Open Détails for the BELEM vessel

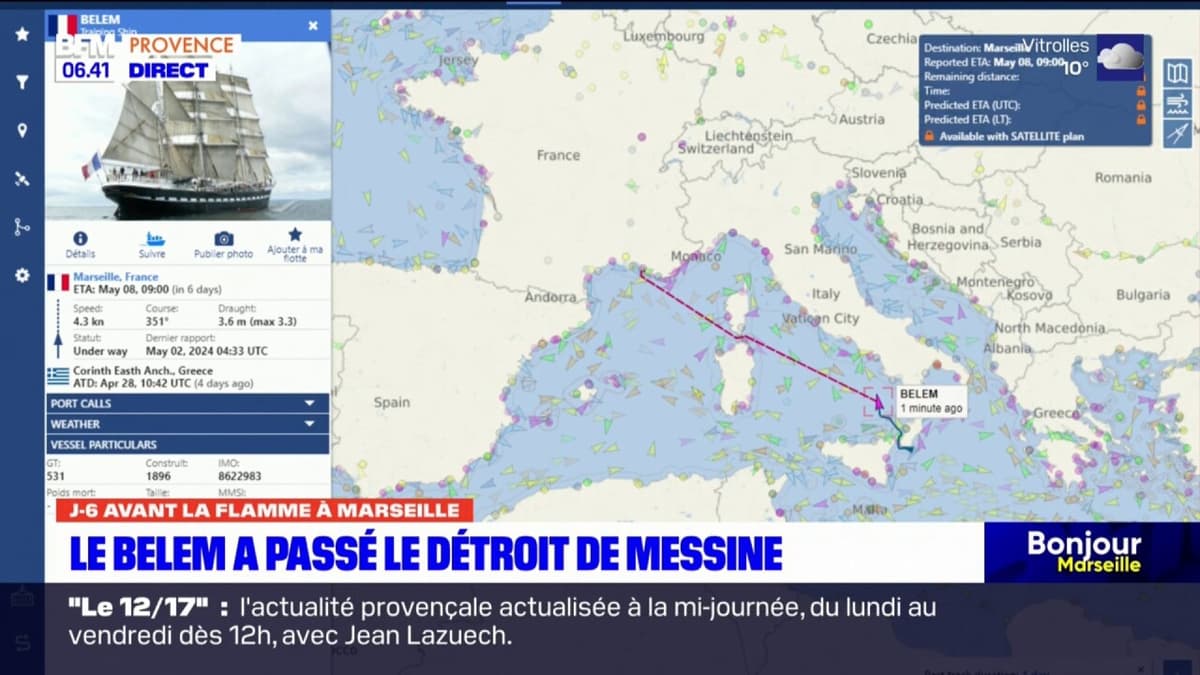click(80, 245)
